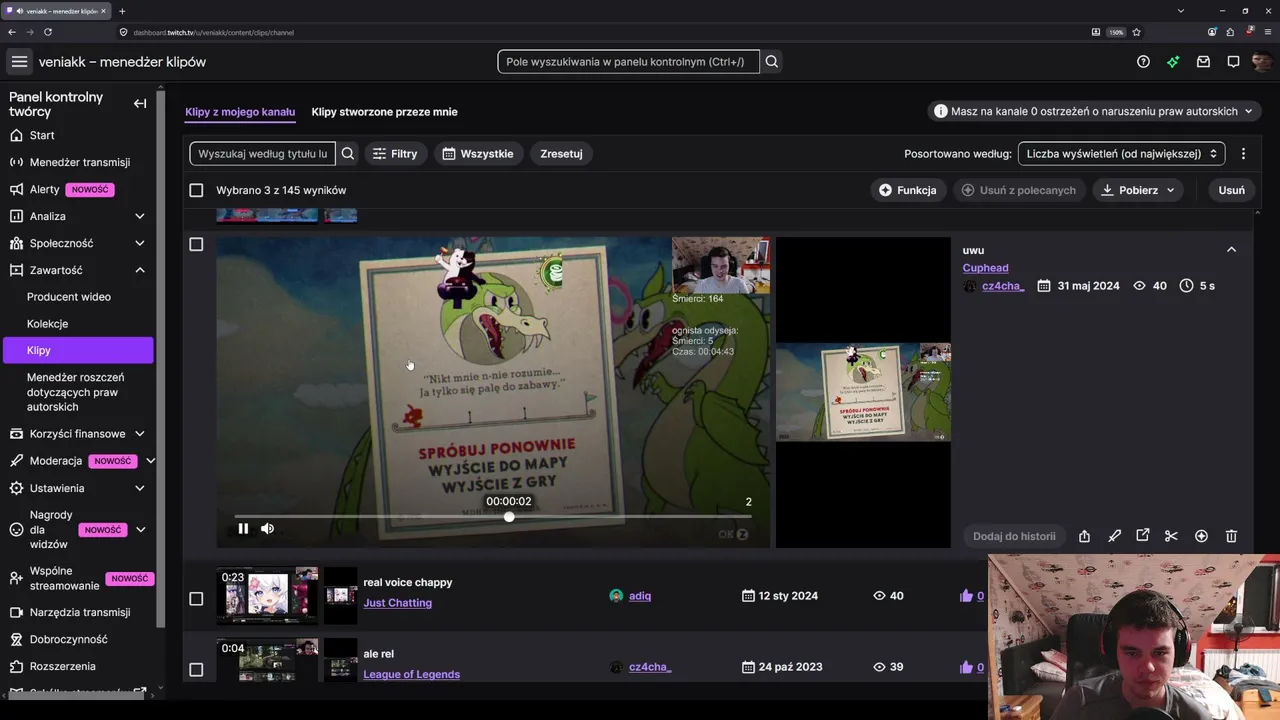Expand the Moderacja sidebar section
The image size is (1280, 720).
[150, 461]
